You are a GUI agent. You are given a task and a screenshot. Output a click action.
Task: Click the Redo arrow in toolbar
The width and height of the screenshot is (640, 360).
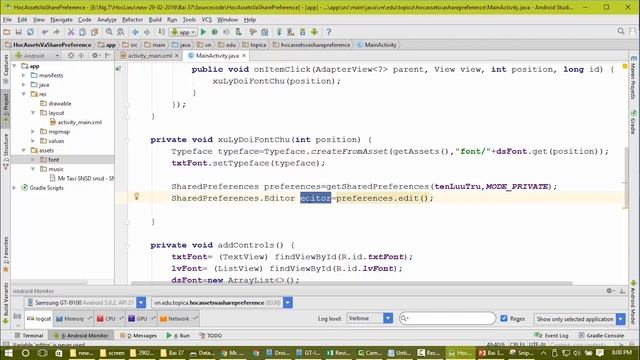click(x=56, y=32)
